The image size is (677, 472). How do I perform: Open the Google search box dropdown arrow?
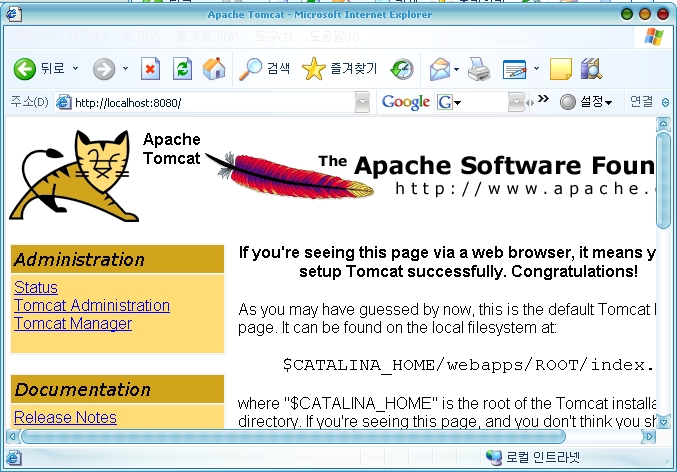516,102
